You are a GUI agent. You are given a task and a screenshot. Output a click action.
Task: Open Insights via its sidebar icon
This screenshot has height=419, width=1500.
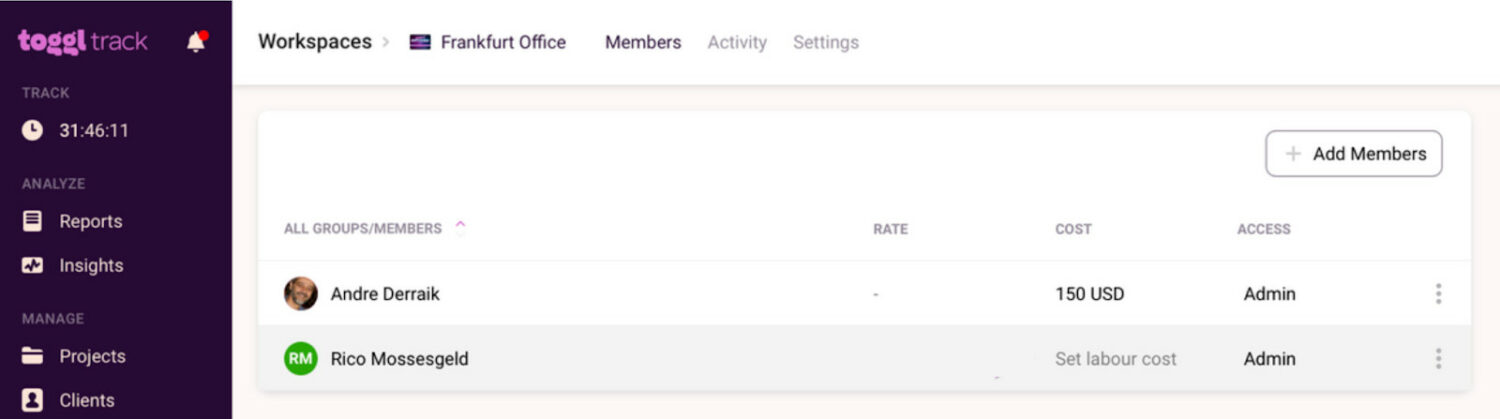pyautogui.click(x=33, y=265)
